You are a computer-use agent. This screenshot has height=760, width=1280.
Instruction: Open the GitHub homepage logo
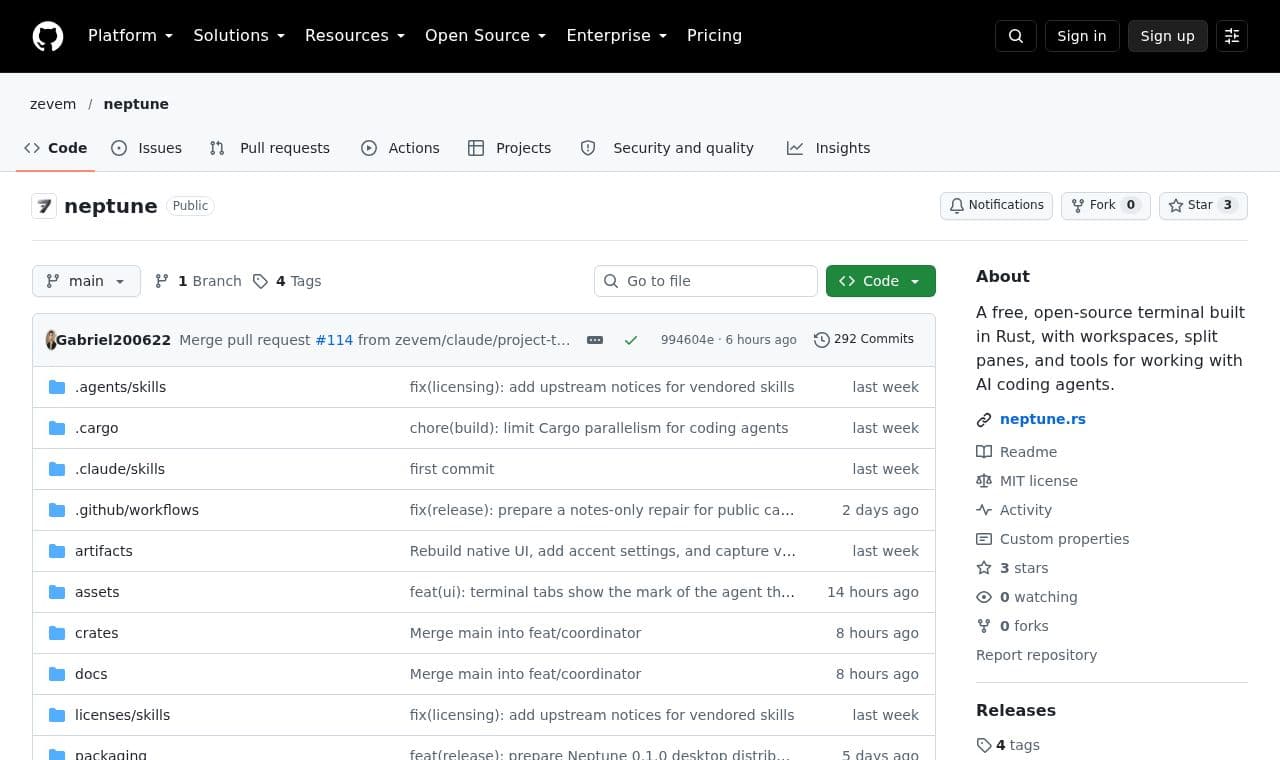tap(48, 36)
